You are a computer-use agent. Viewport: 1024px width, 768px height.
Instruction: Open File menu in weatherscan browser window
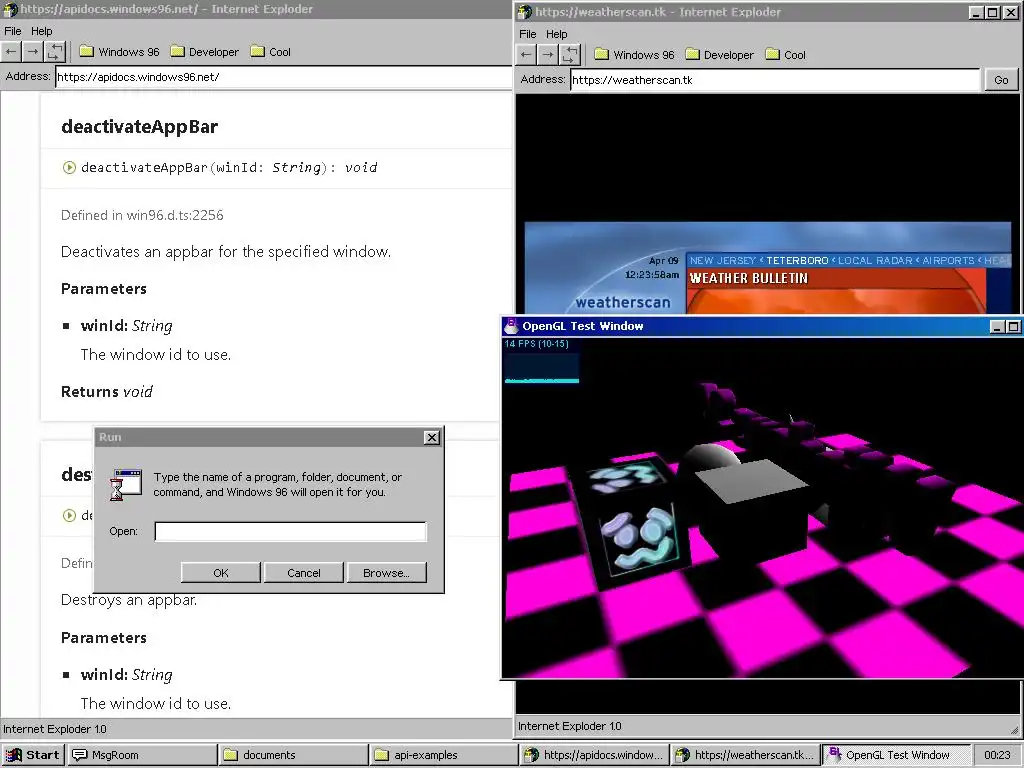[x=528, y=34]
